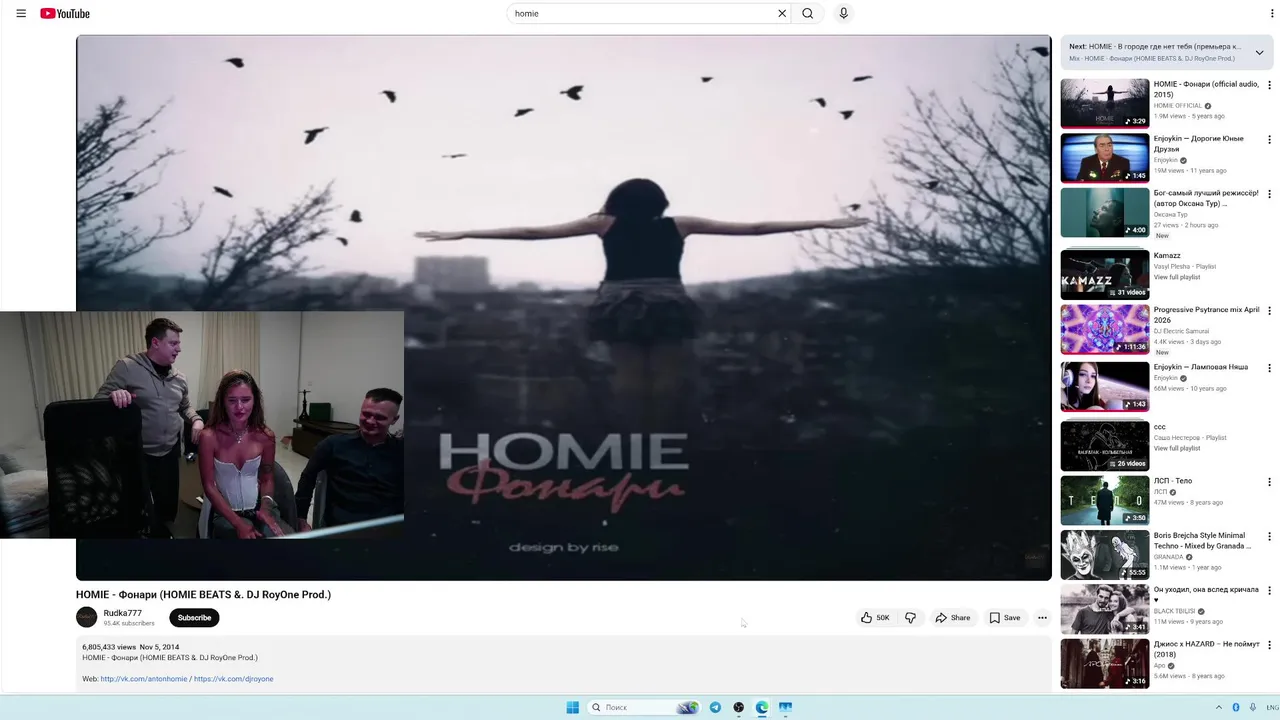Play the "Он уходил, она вслед кричала" thumbnail

coord(1105,609)
